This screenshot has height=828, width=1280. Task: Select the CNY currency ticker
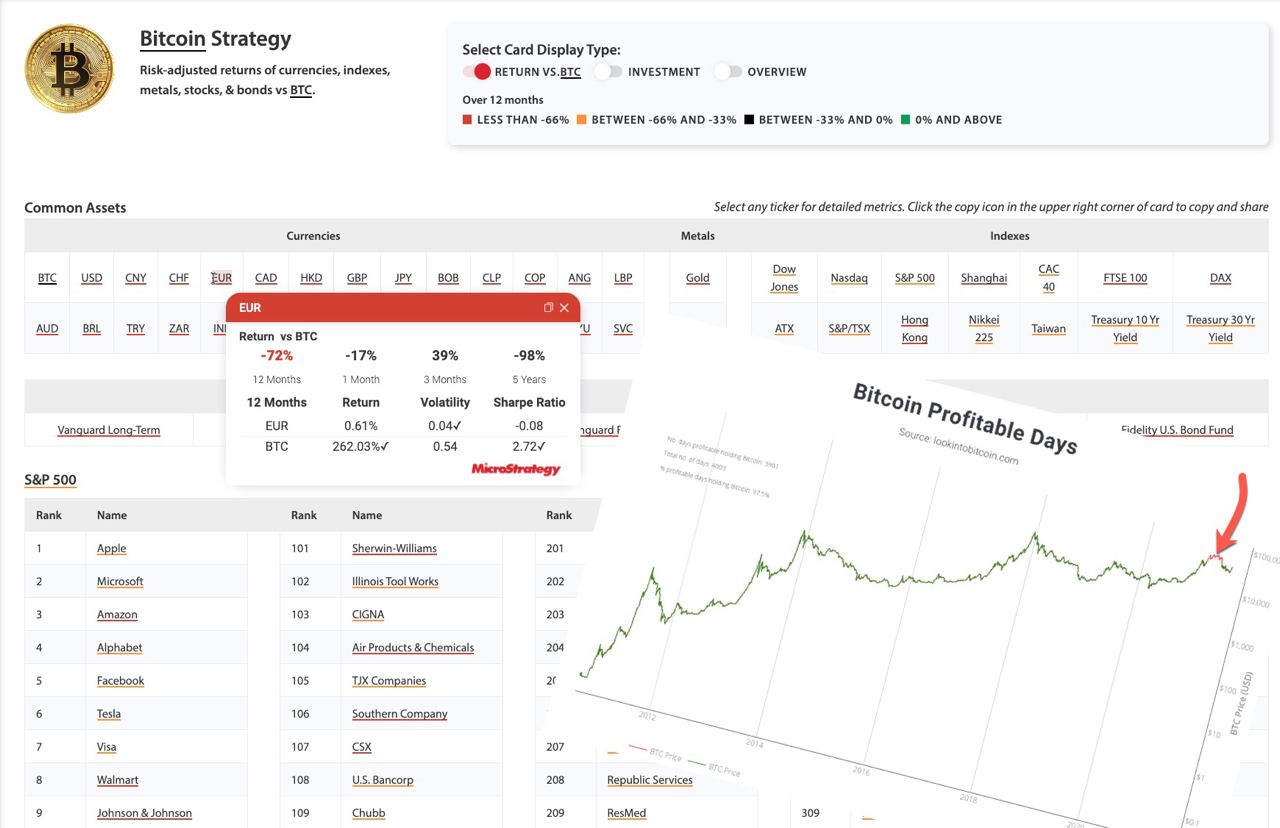coord(135,278)
